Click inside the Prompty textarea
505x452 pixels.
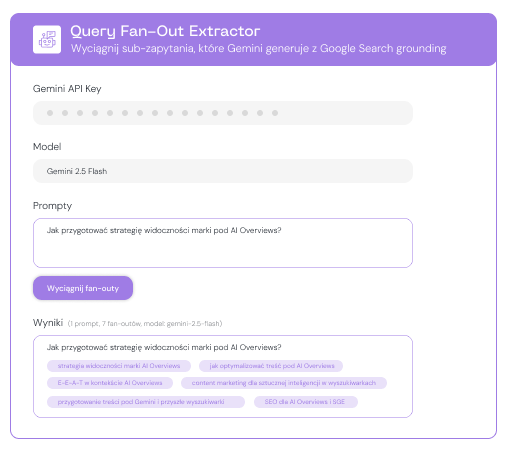pyautogui.click(x=223, y=243)
